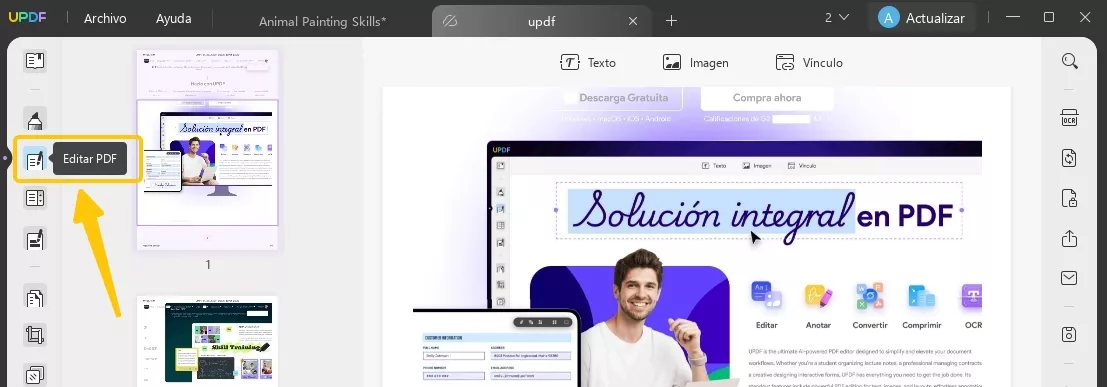The width and height of the screenshot is (1107, 387).
Task: Click the Save as icon on right sidebar
Action: coord(1070,334)
